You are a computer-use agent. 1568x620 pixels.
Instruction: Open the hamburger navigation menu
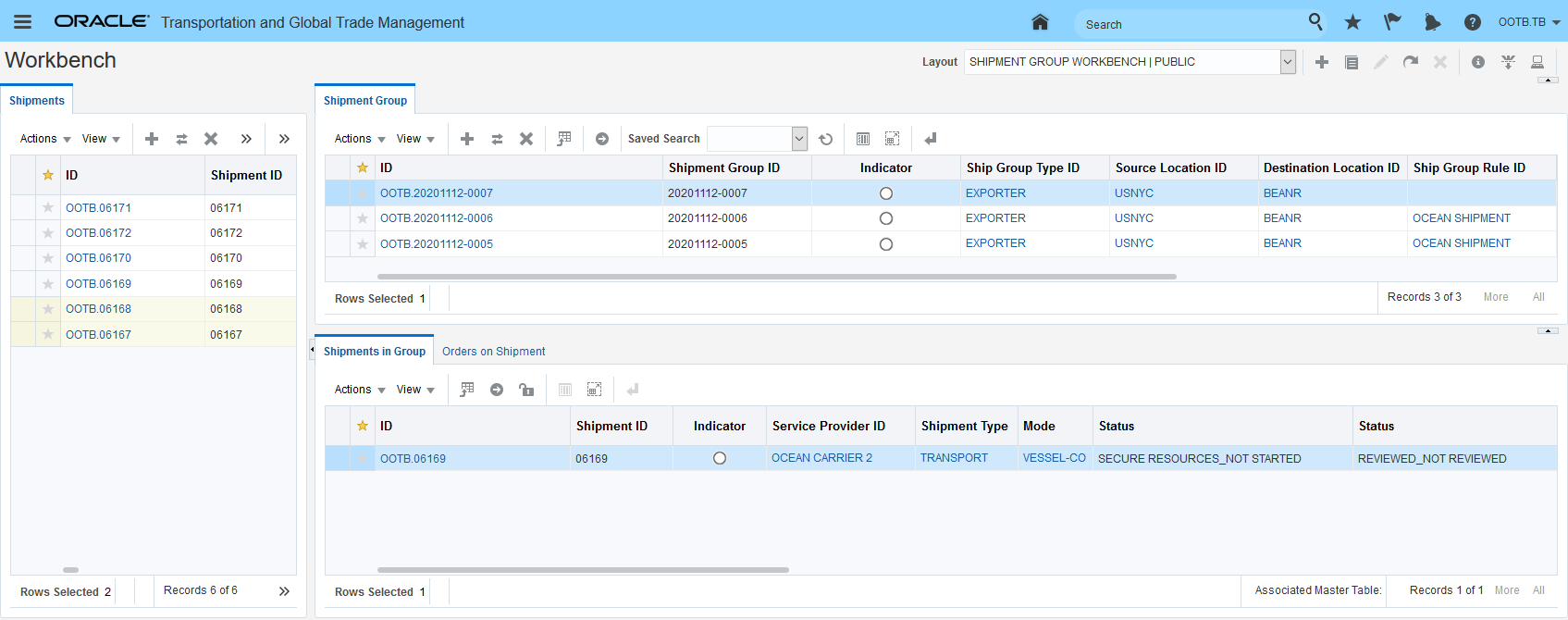tap(22, 22)
